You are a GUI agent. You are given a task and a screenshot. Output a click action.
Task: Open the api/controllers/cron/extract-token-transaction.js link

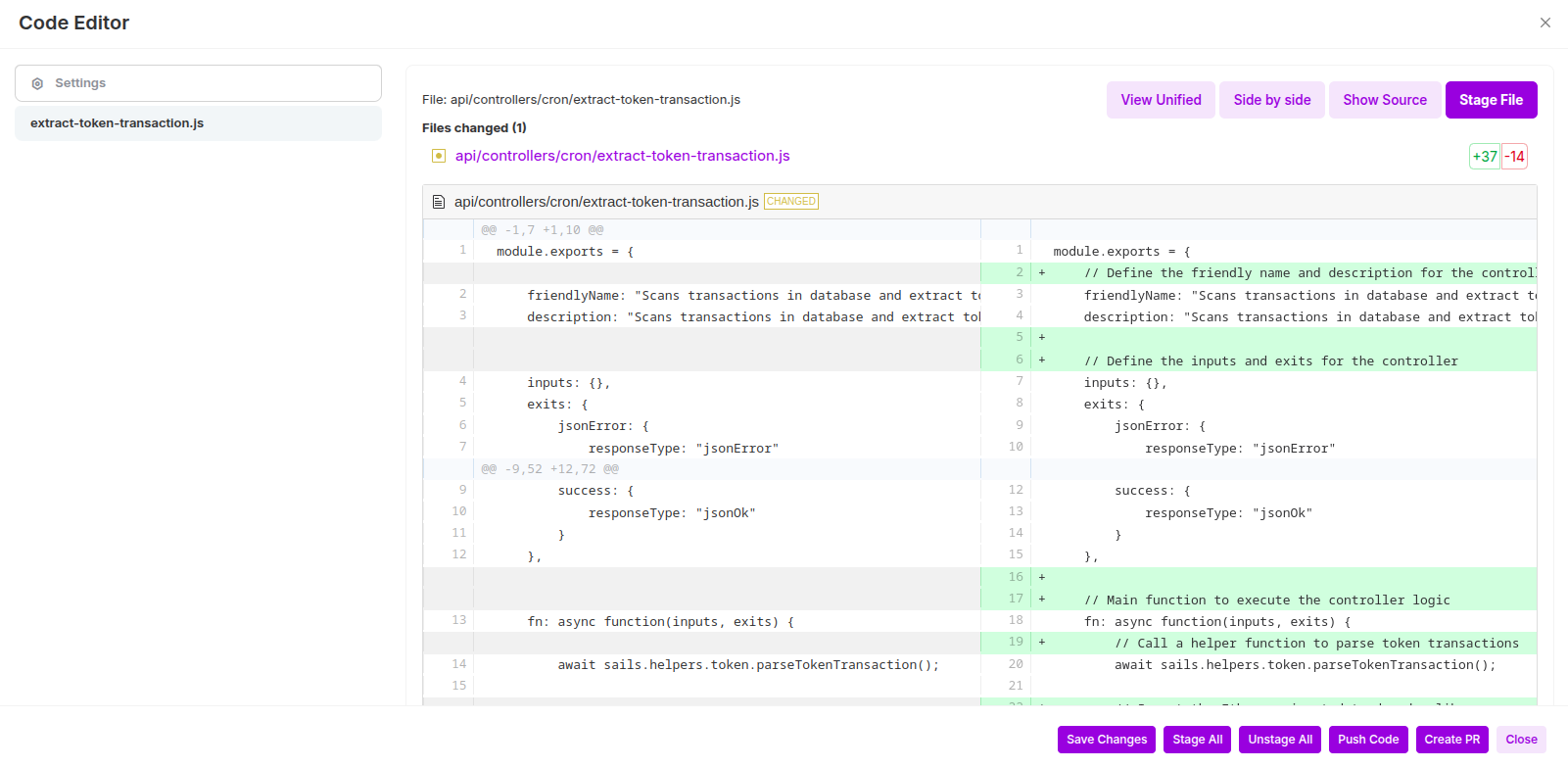click(622, 156)
